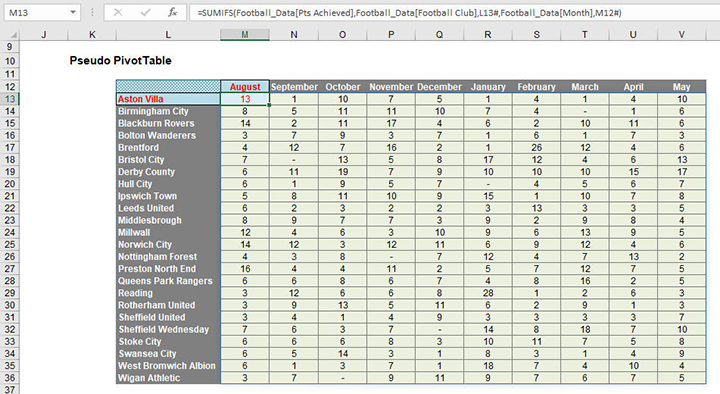This screenshot has width=720, height=394.
Task: Select the Rotherham United row label
Action: [168, 305]
